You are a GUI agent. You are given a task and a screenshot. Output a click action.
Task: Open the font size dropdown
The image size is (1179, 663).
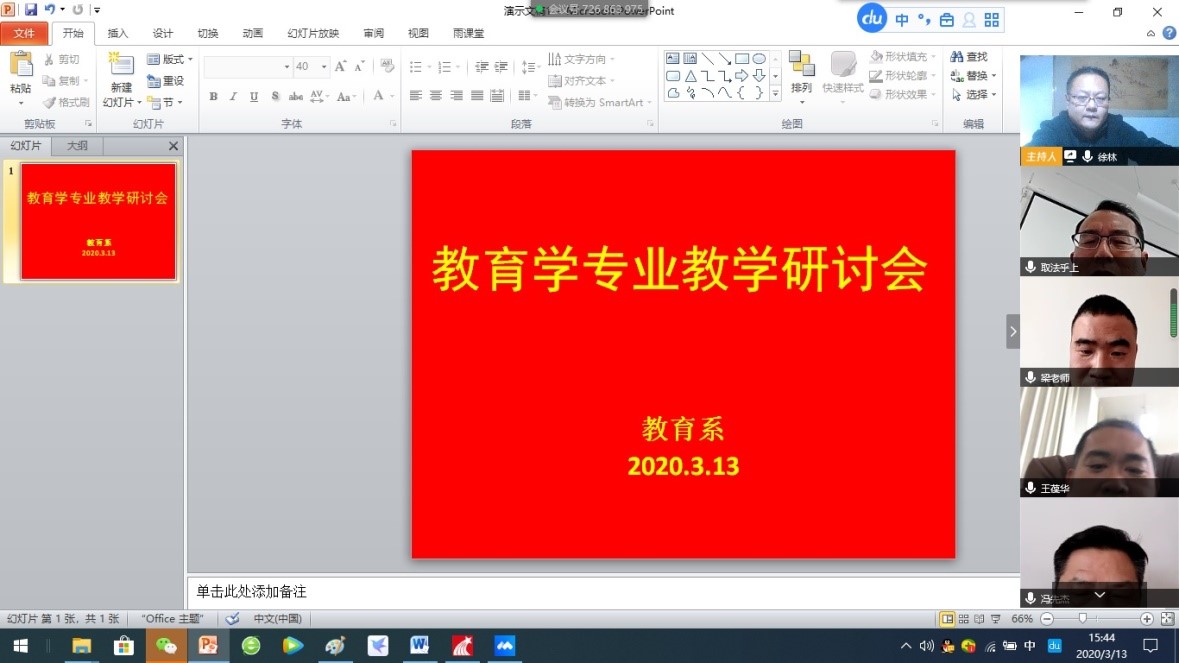tap(324, 67)
